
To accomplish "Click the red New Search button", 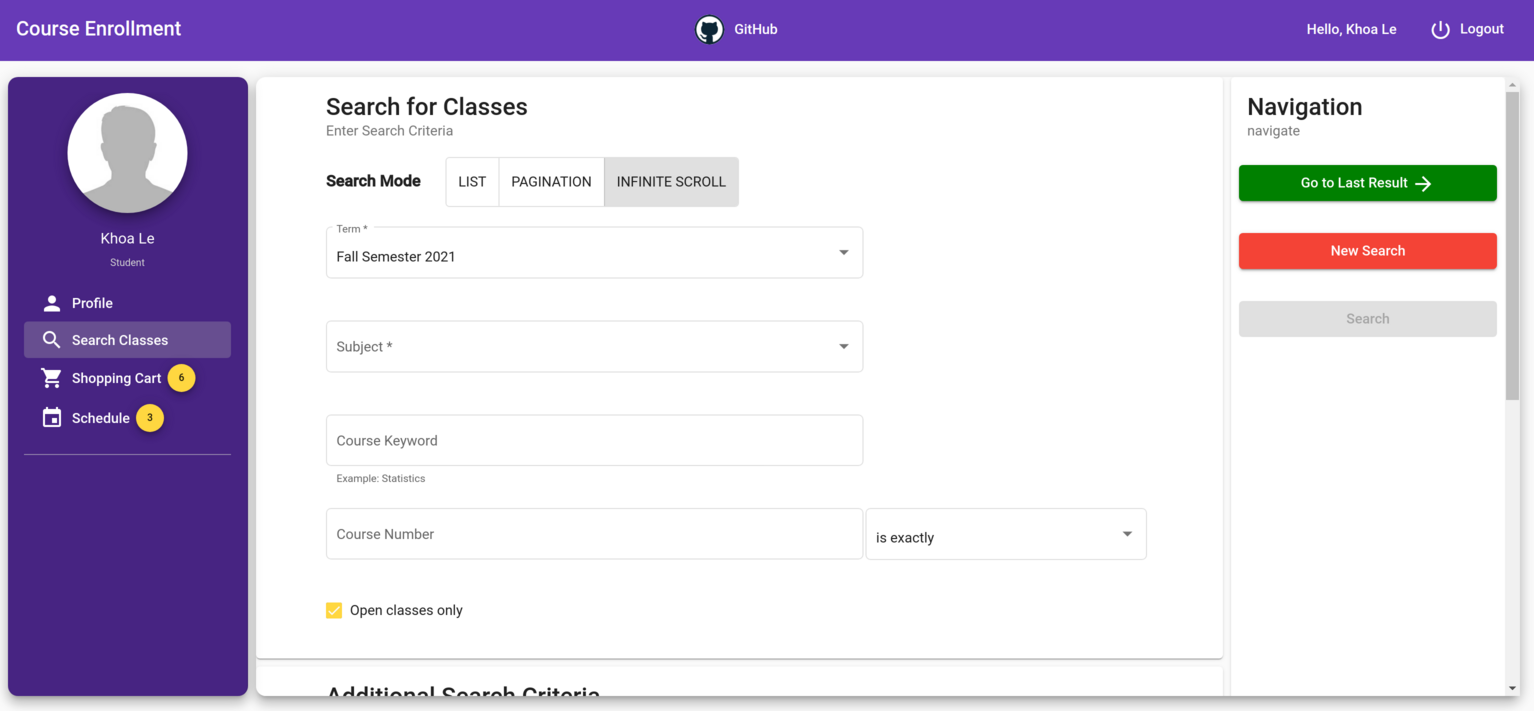I will point(1367,251).
